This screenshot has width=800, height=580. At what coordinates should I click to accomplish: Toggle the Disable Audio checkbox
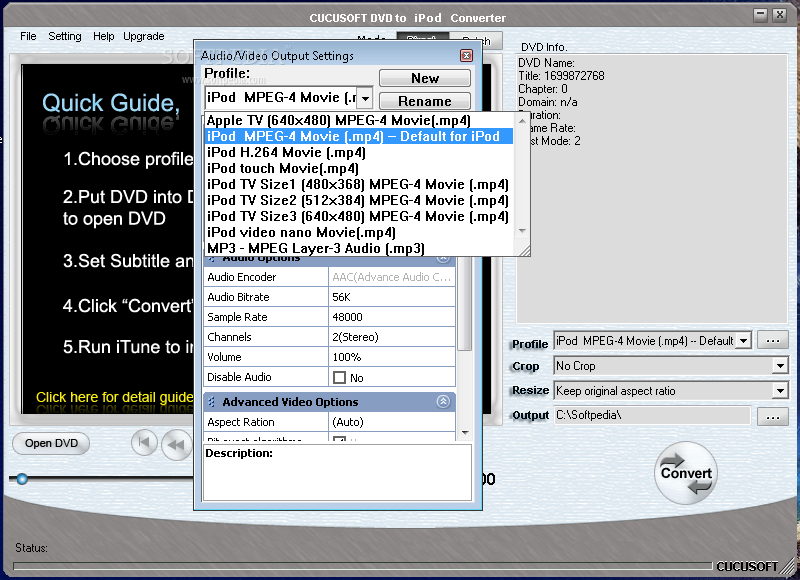(339, 377)
